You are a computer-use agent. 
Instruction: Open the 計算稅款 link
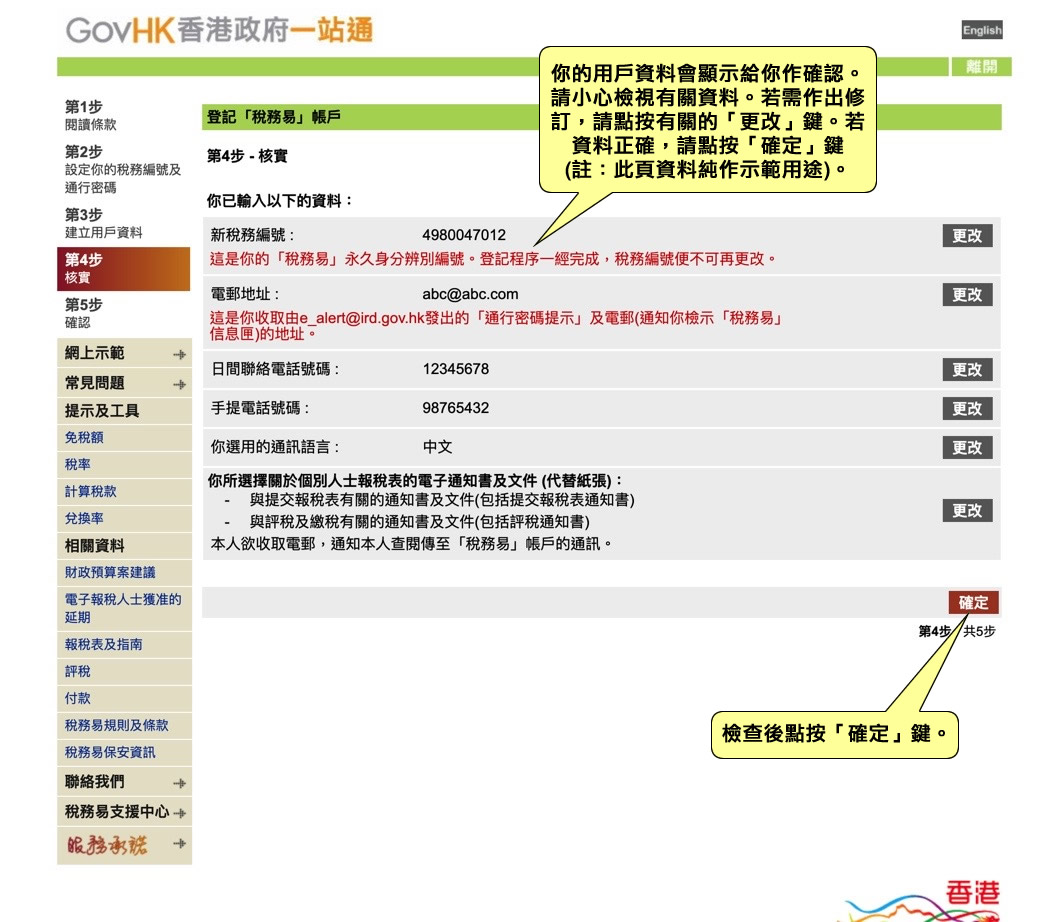click(x=91, y=491)
